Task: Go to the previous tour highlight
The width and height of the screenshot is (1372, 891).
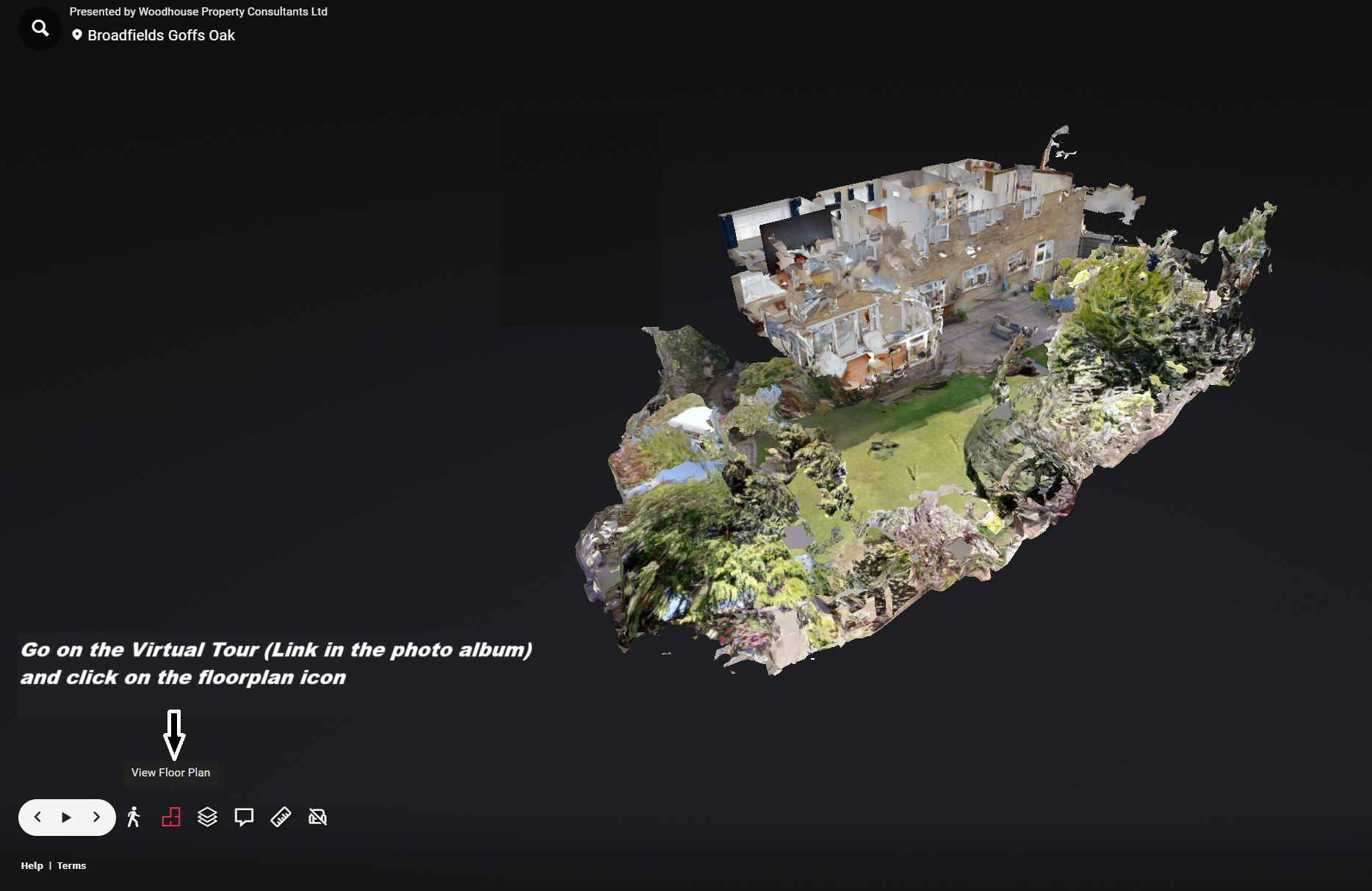Action: coord(37,818)
